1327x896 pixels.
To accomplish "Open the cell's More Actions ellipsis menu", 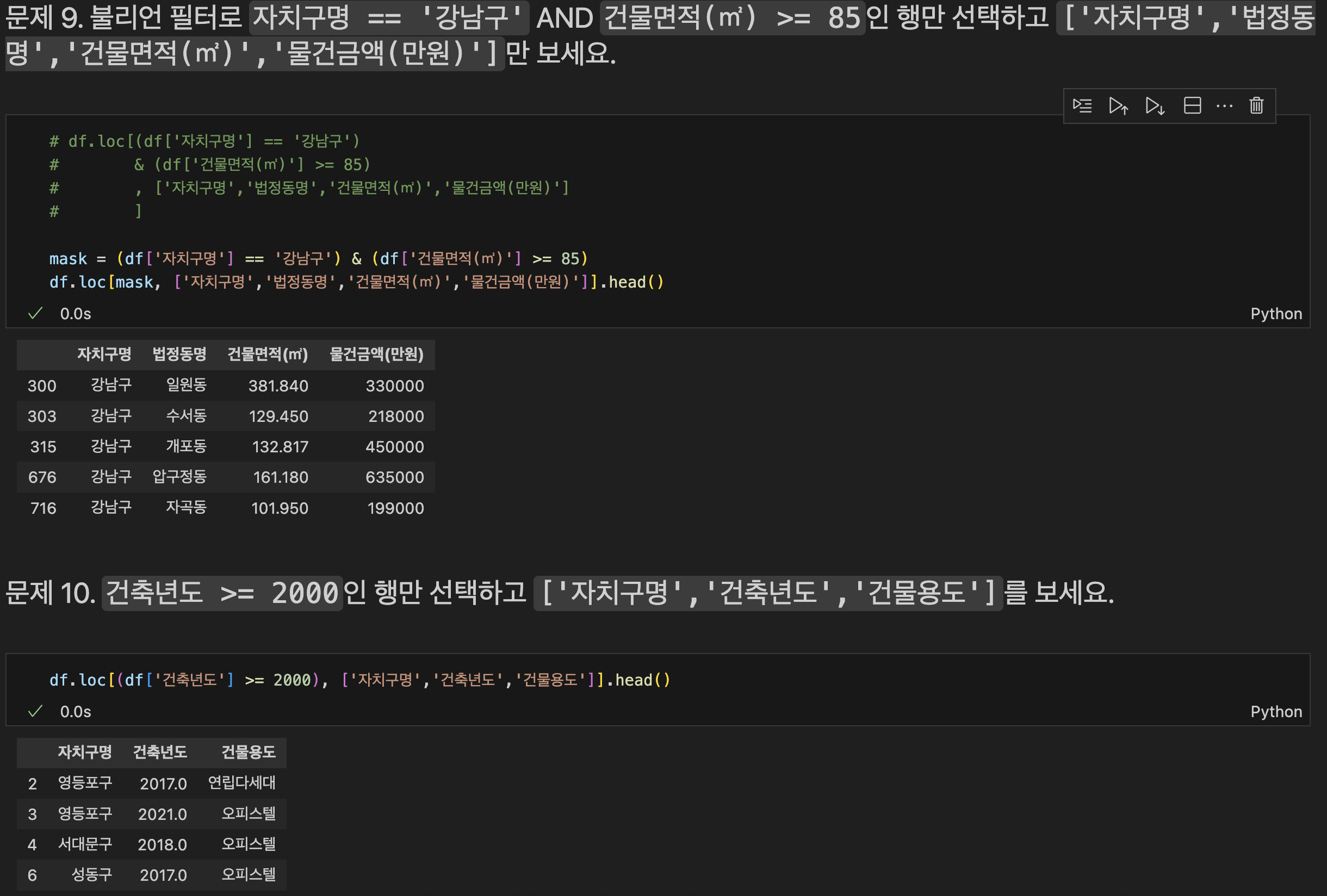I will click(1224, 105).
